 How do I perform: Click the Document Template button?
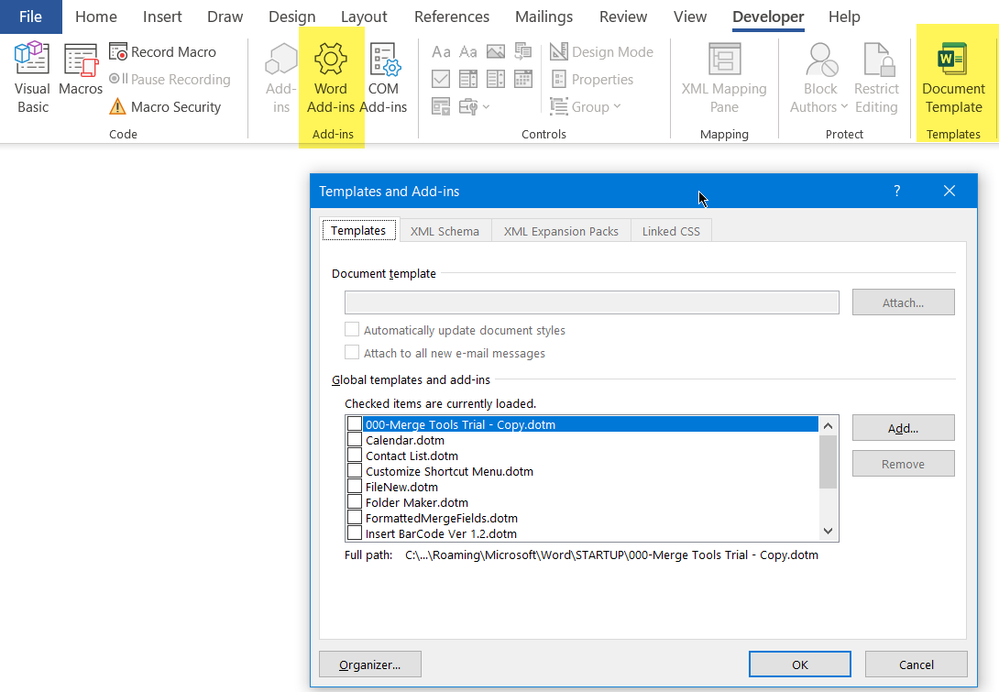click(x=954, y=77)
